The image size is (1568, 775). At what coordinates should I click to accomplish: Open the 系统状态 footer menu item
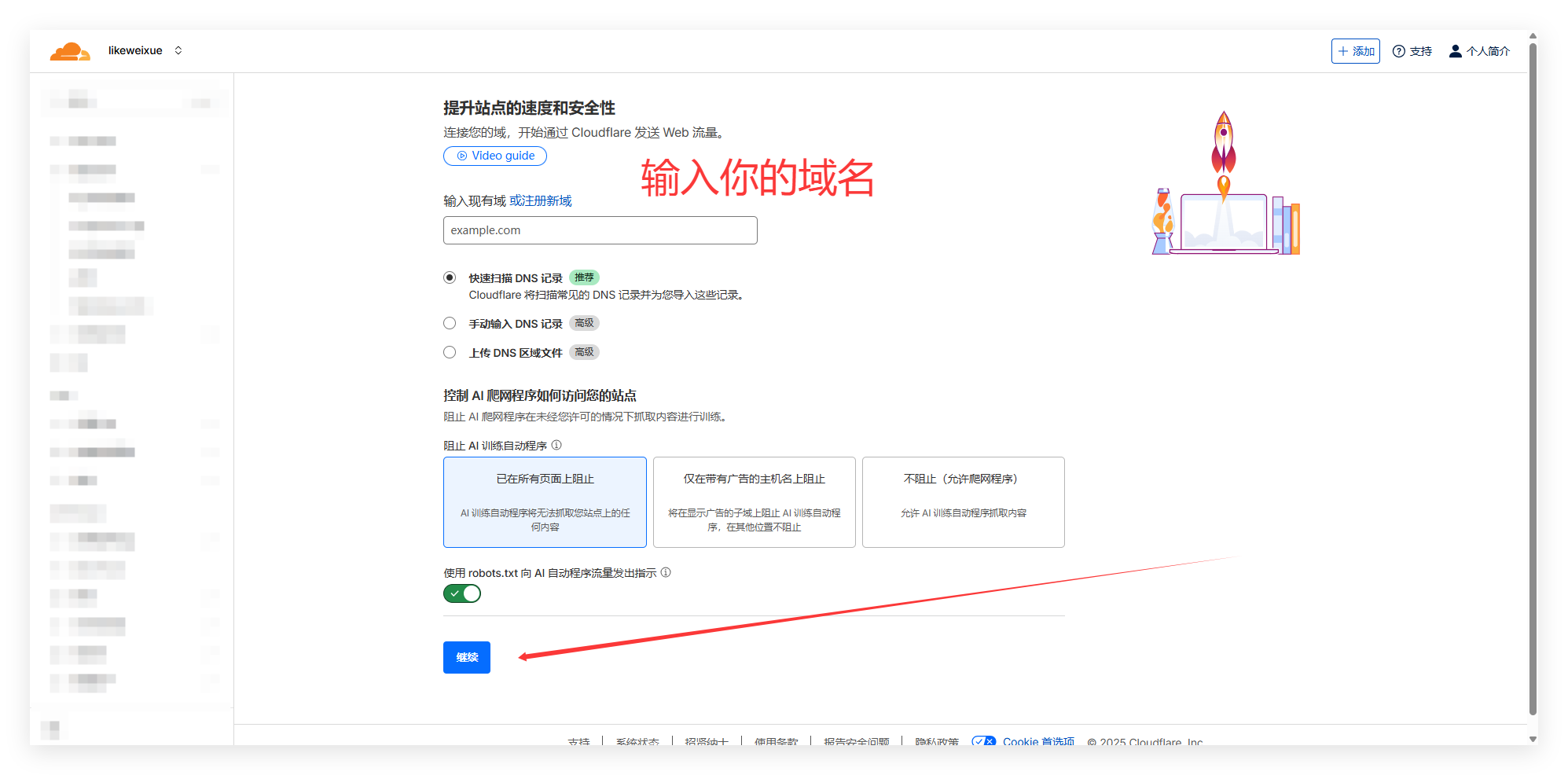637,741
